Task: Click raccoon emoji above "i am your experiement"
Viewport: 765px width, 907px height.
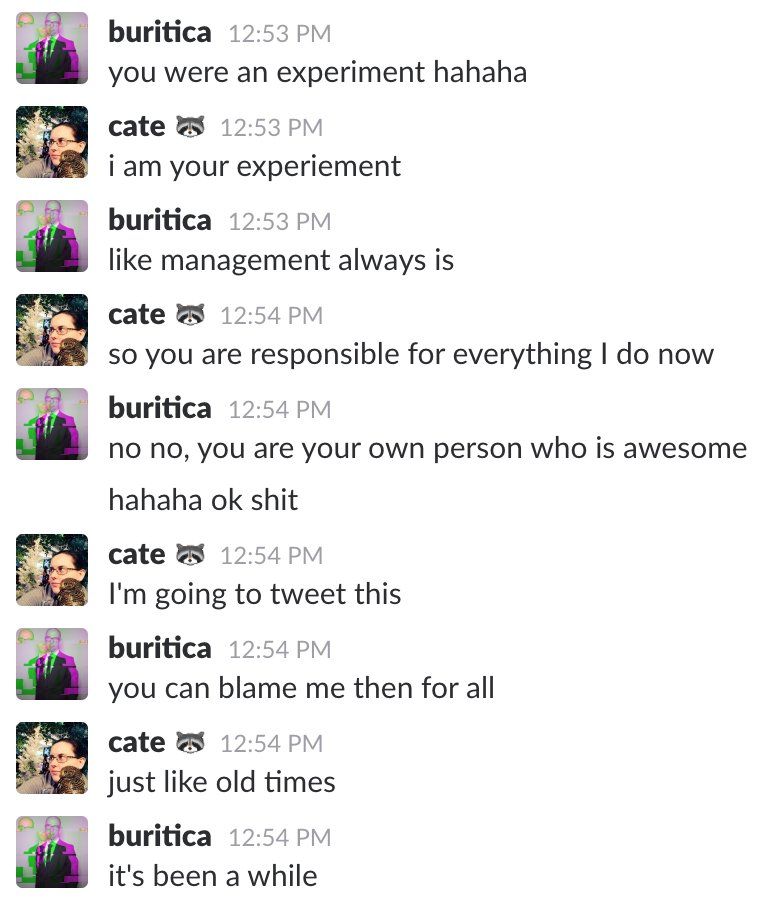Action: (x=190, y=127)
